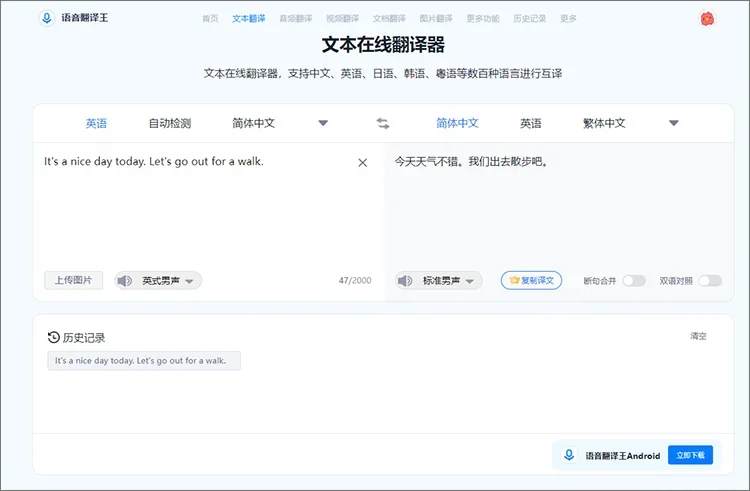Select 繁体中文 as target language
Viewport: 750px width, 491px height.
(x=604, y=123)
